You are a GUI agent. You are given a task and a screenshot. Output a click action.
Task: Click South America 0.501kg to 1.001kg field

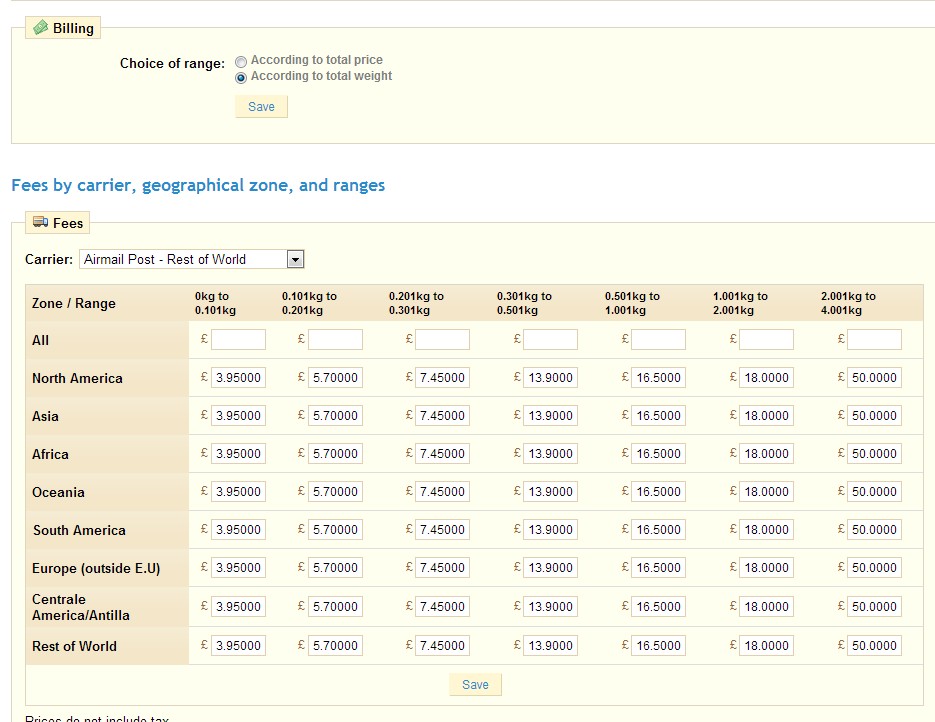658,530
